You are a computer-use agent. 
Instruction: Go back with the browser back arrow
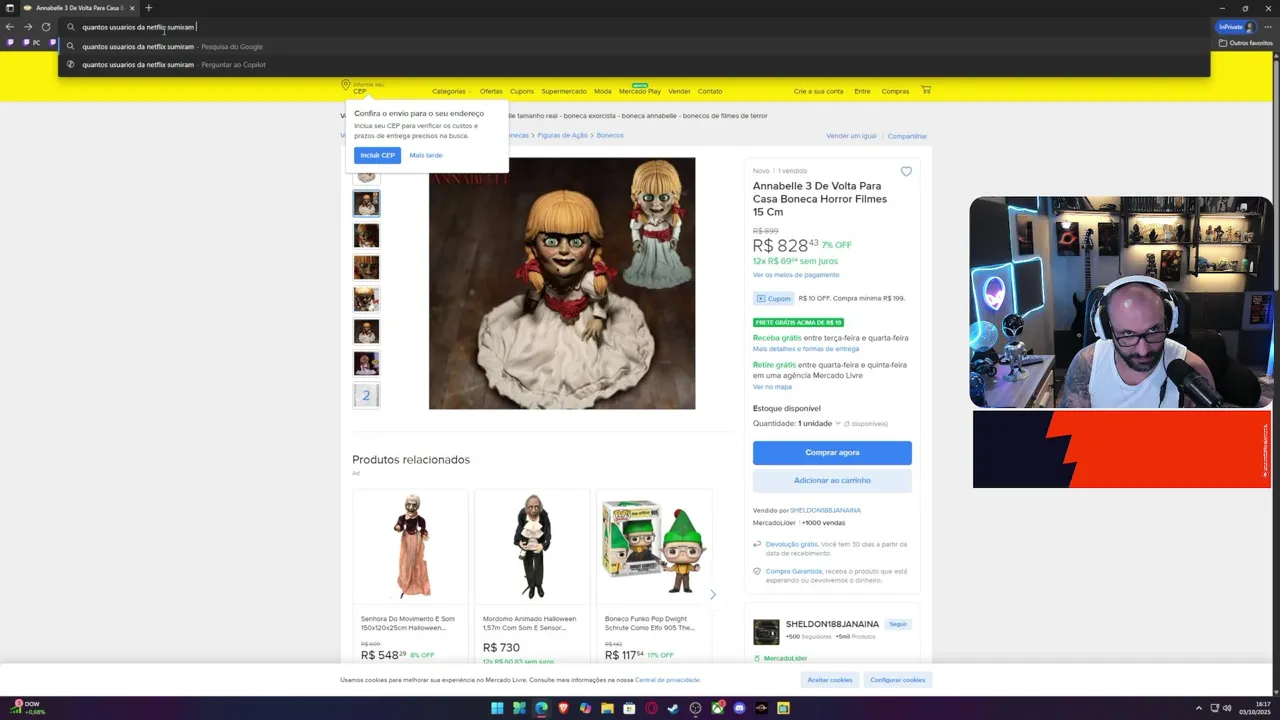pyautogui.click(x=10, y=27)
